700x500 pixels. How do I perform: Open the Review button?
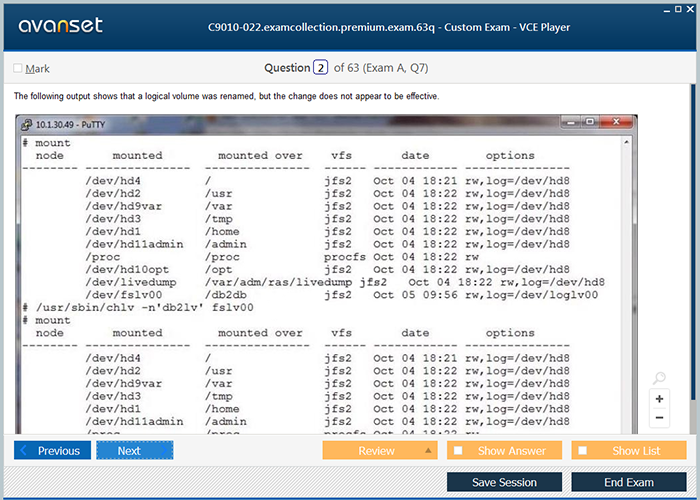[376, 451]
